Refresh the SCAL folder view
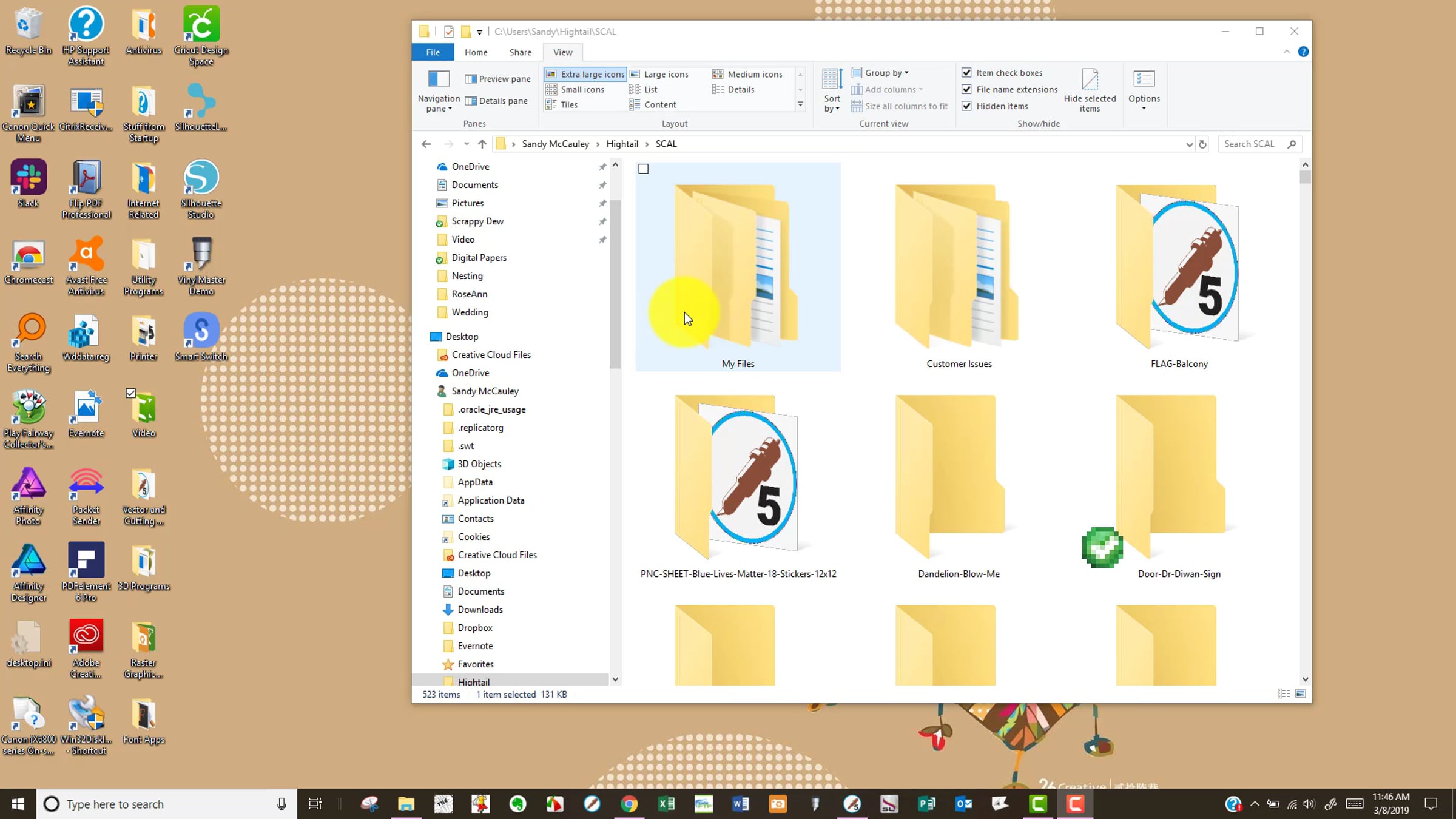The width and height of the screenshot is (1456, 819). (1202, 144)
